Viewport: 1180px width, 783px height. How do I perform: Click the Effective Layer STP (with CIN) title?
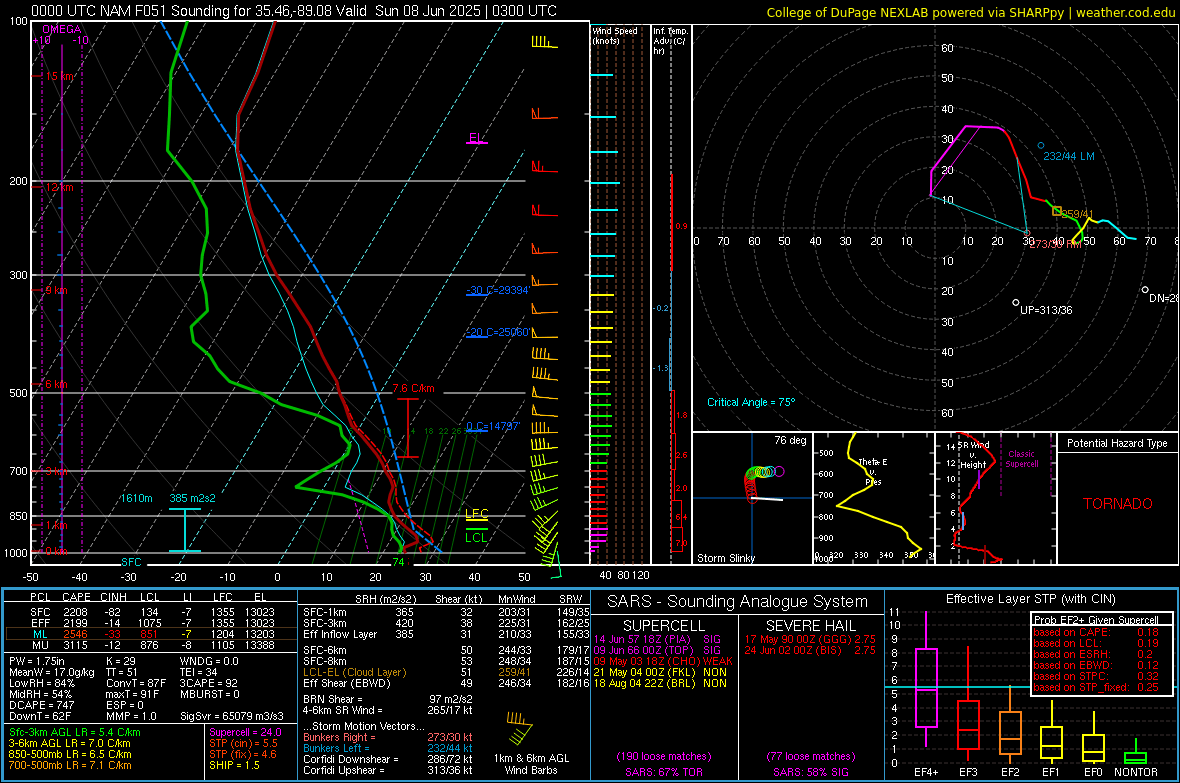pyautogui.click(x=1030, y=599)
